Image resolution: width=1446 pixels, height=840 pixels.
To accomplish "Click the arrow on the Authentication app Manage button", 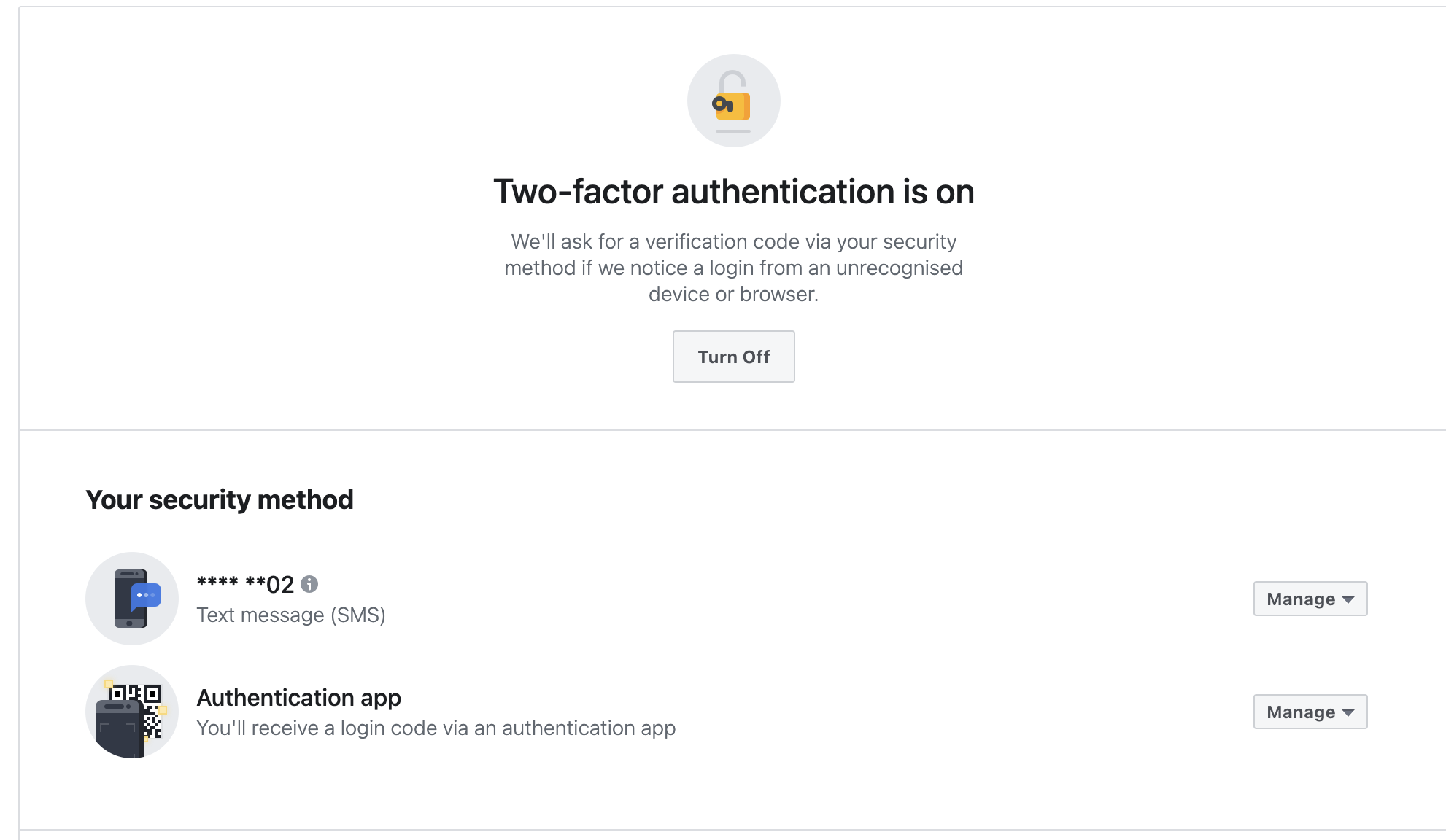I will [1348, 712].
